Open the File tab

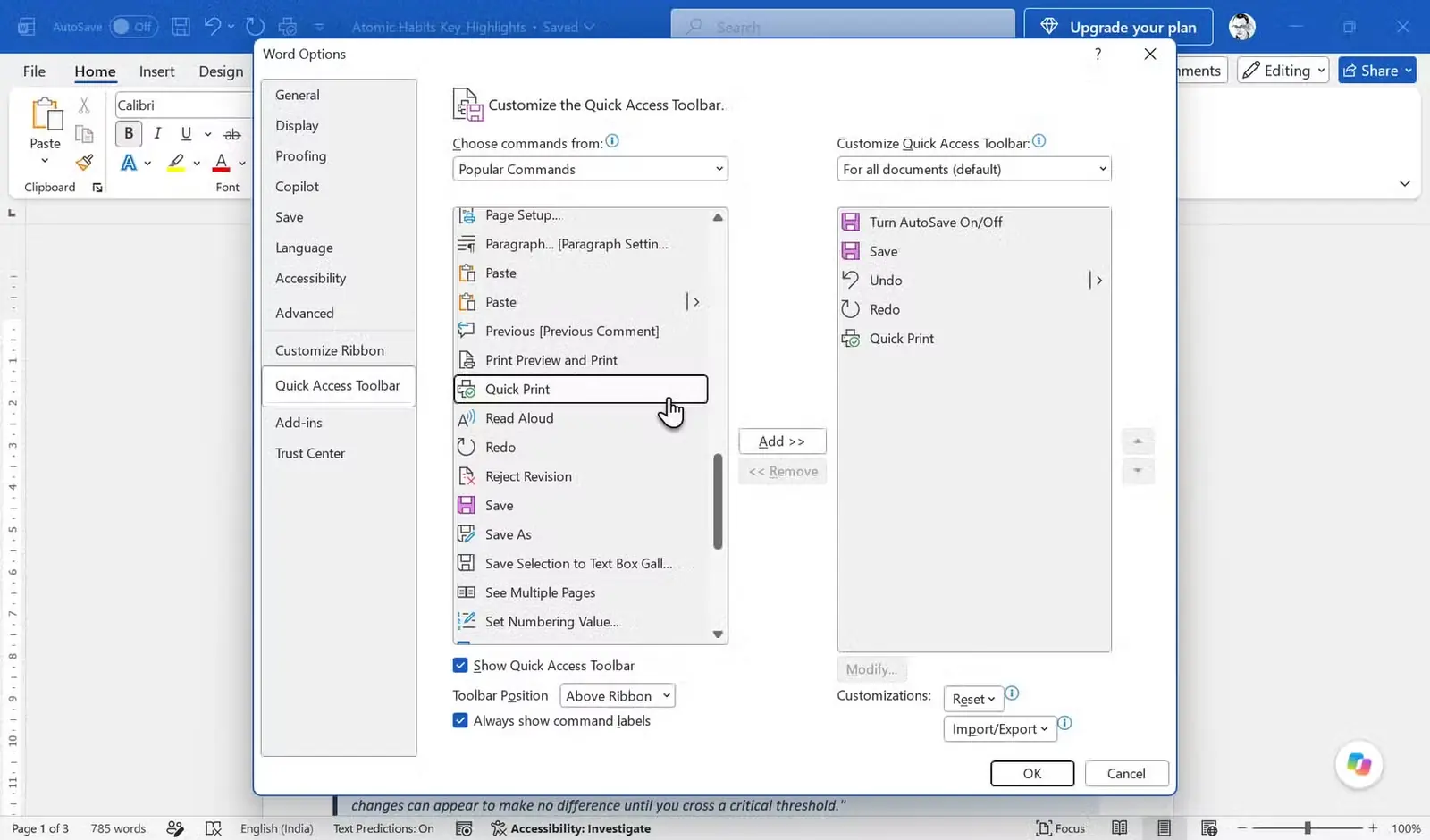34,71
